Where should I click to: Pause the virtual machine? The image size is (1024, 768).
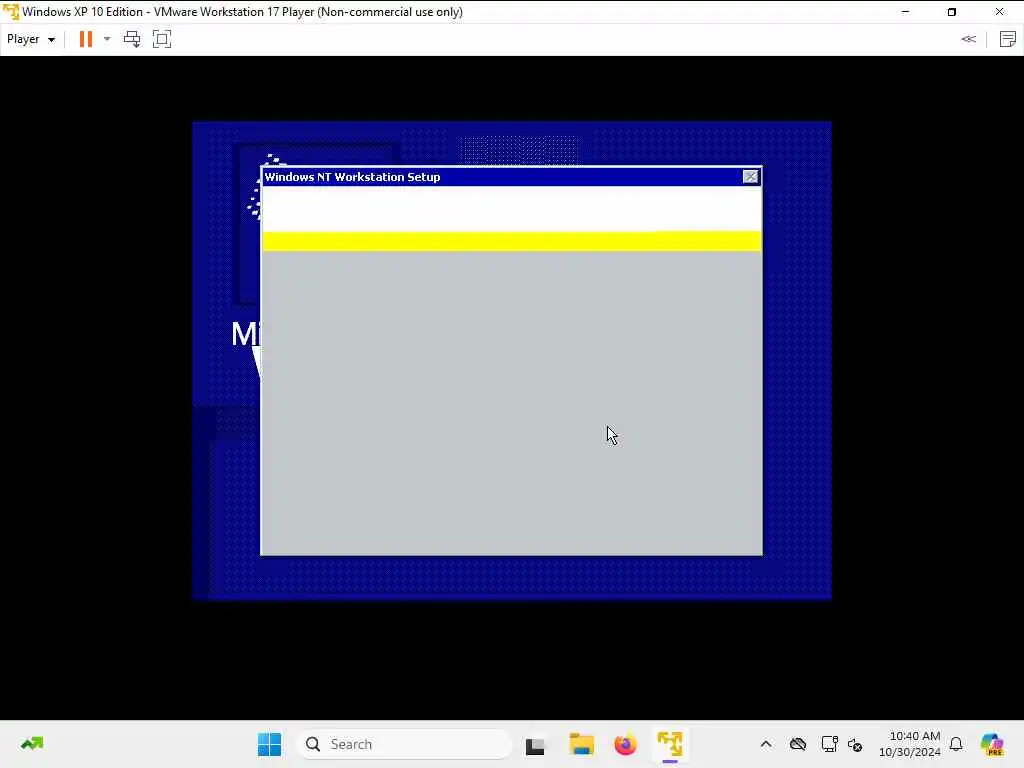click(x=86, y=39)
